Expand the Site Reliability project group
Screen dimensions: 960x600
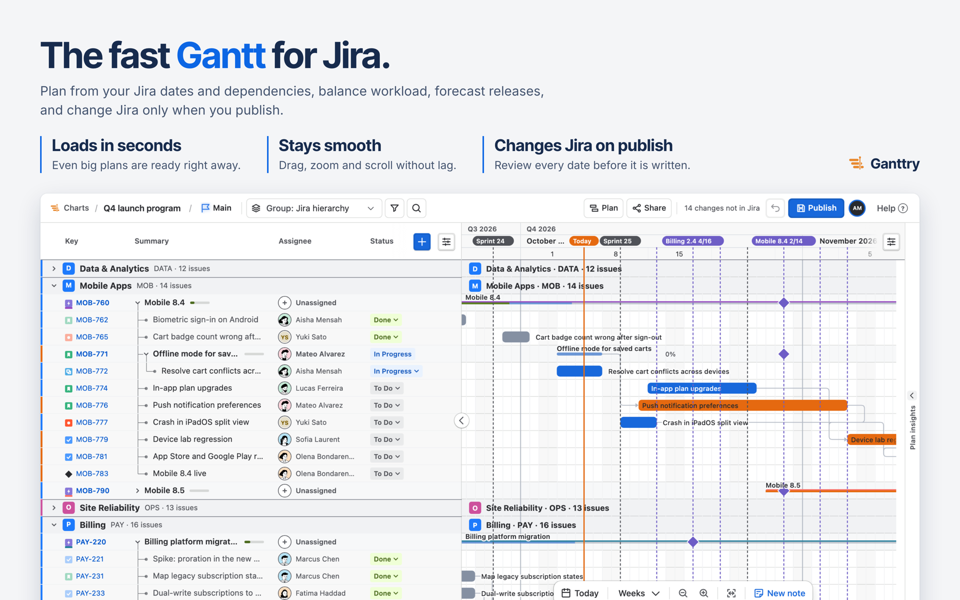pos(54,508)
